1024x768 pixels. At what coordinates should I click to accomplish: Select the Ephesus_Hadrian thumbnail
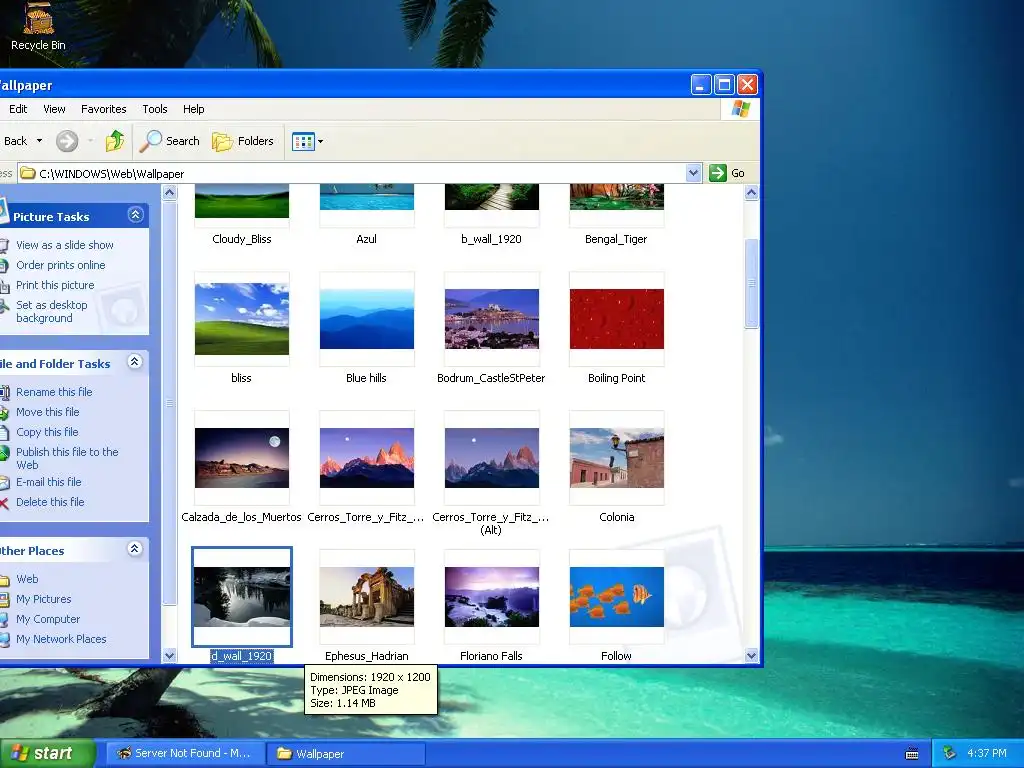[x=366, y=597]
